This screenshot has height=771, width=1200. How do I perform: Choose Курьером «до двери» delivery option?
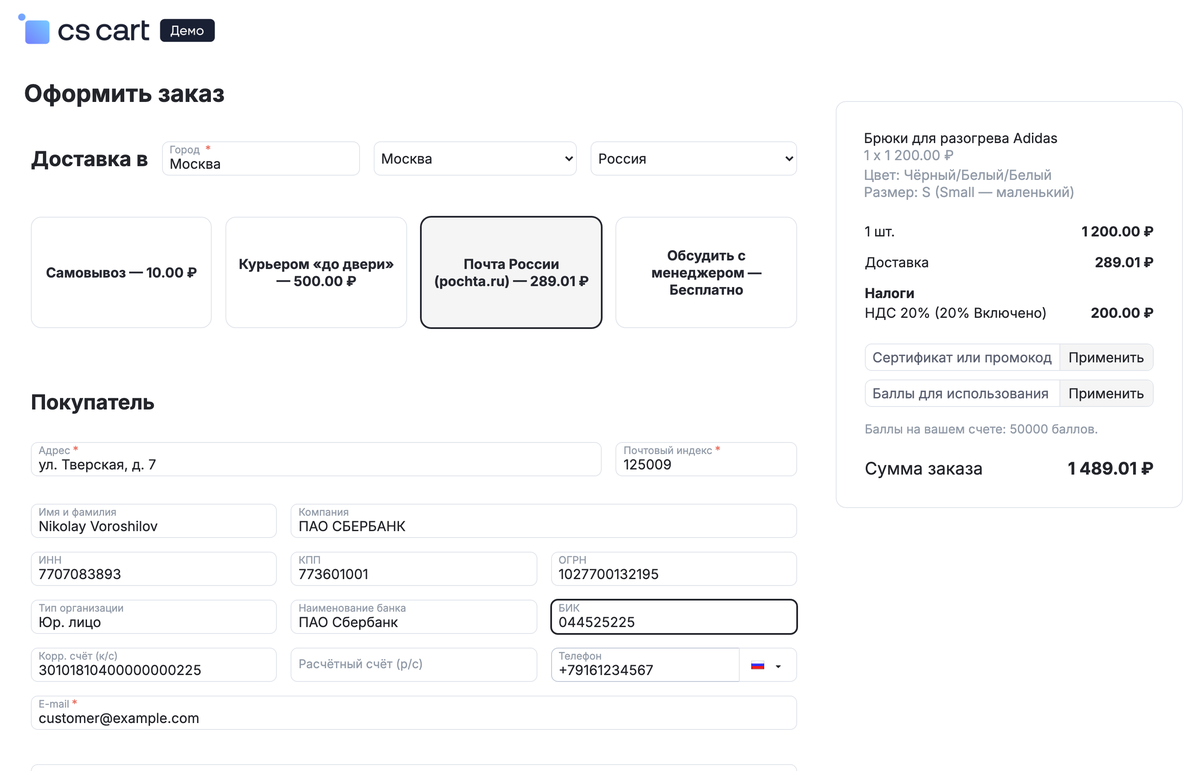(x=316, y=272)
